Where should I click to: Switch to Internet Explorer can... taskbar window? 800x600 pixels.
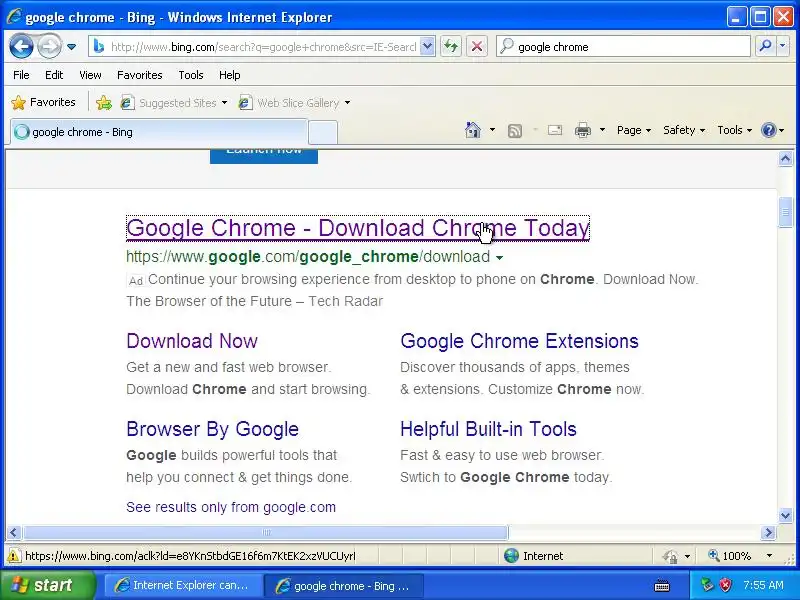[183, 586]
